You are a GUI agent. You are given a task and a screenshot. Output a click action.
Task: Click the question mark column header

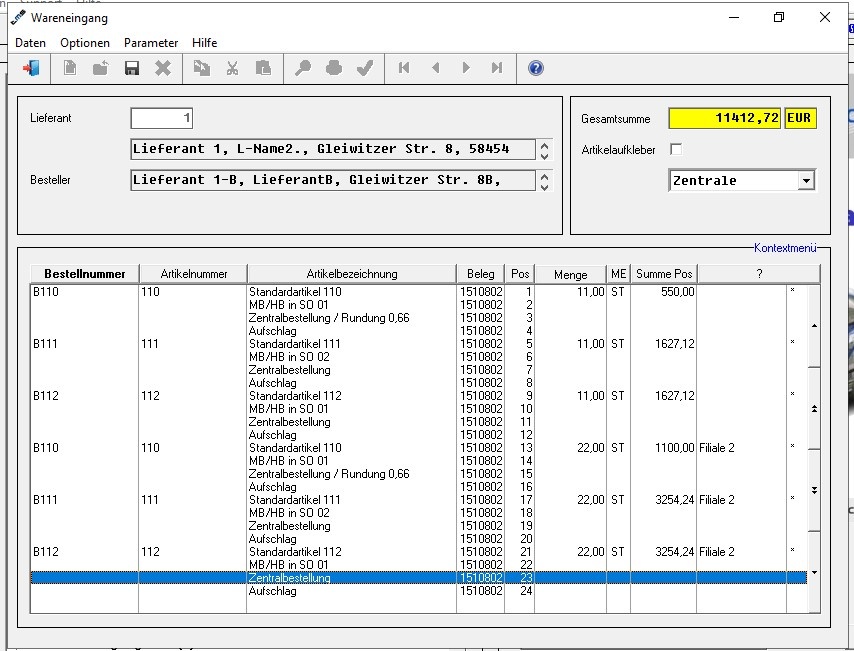[x=759, y=274]
